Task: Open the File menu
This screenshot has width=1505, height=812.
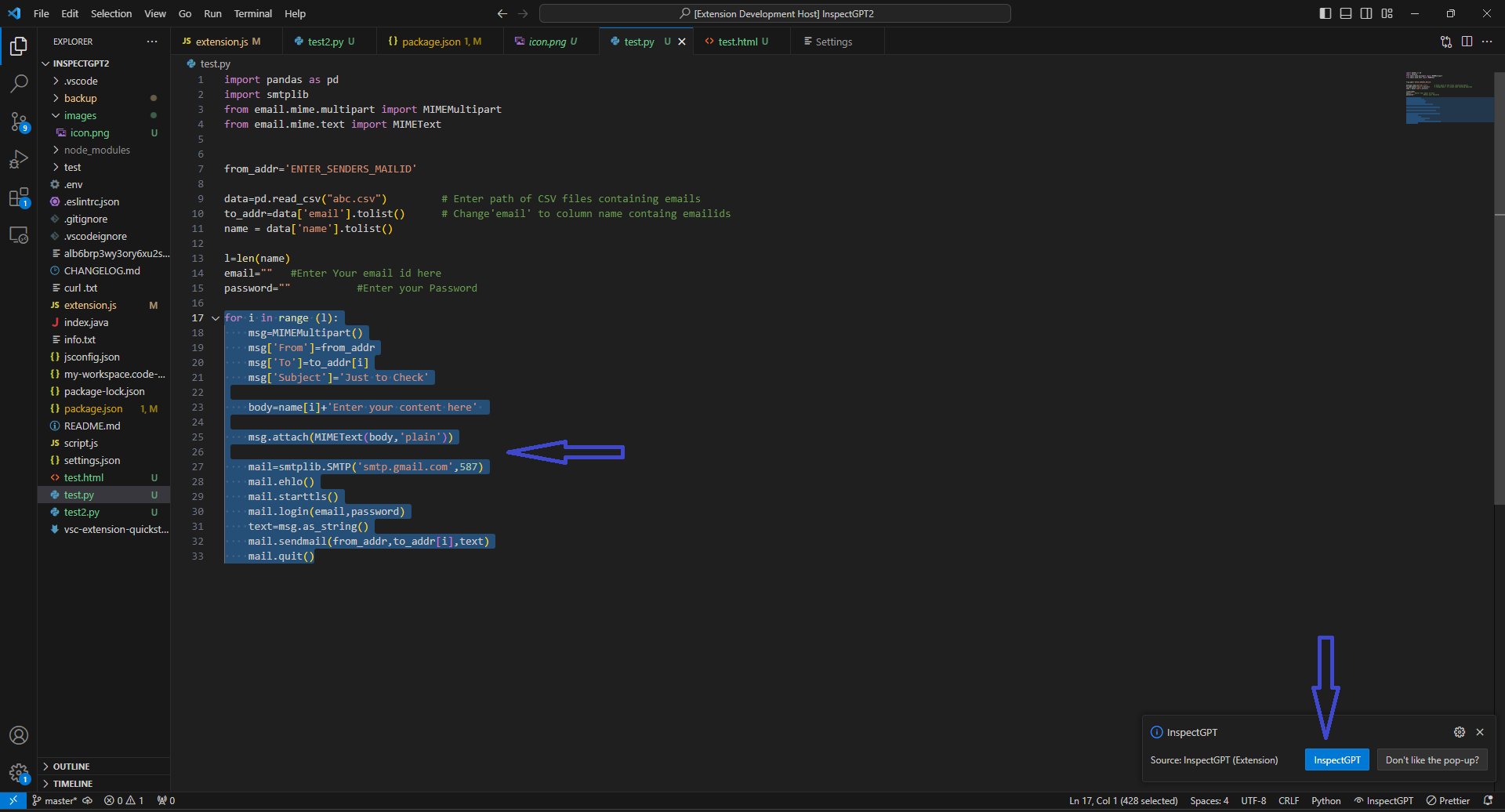Action: pos(41,13)
